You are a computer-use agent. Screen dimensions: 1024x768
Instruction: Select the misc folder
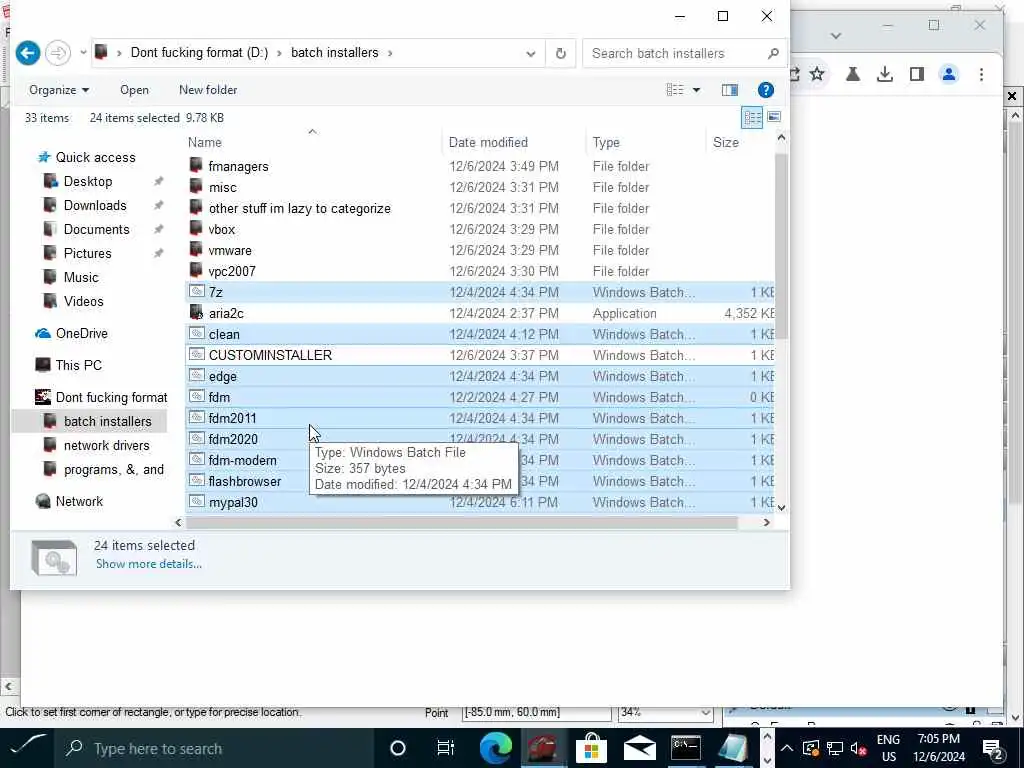point(222,187)
